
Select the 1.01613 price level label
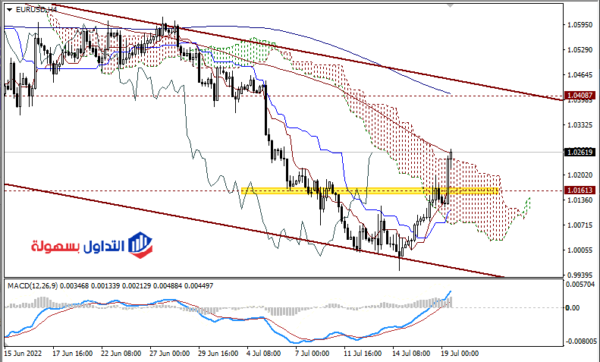click(580, 190)
